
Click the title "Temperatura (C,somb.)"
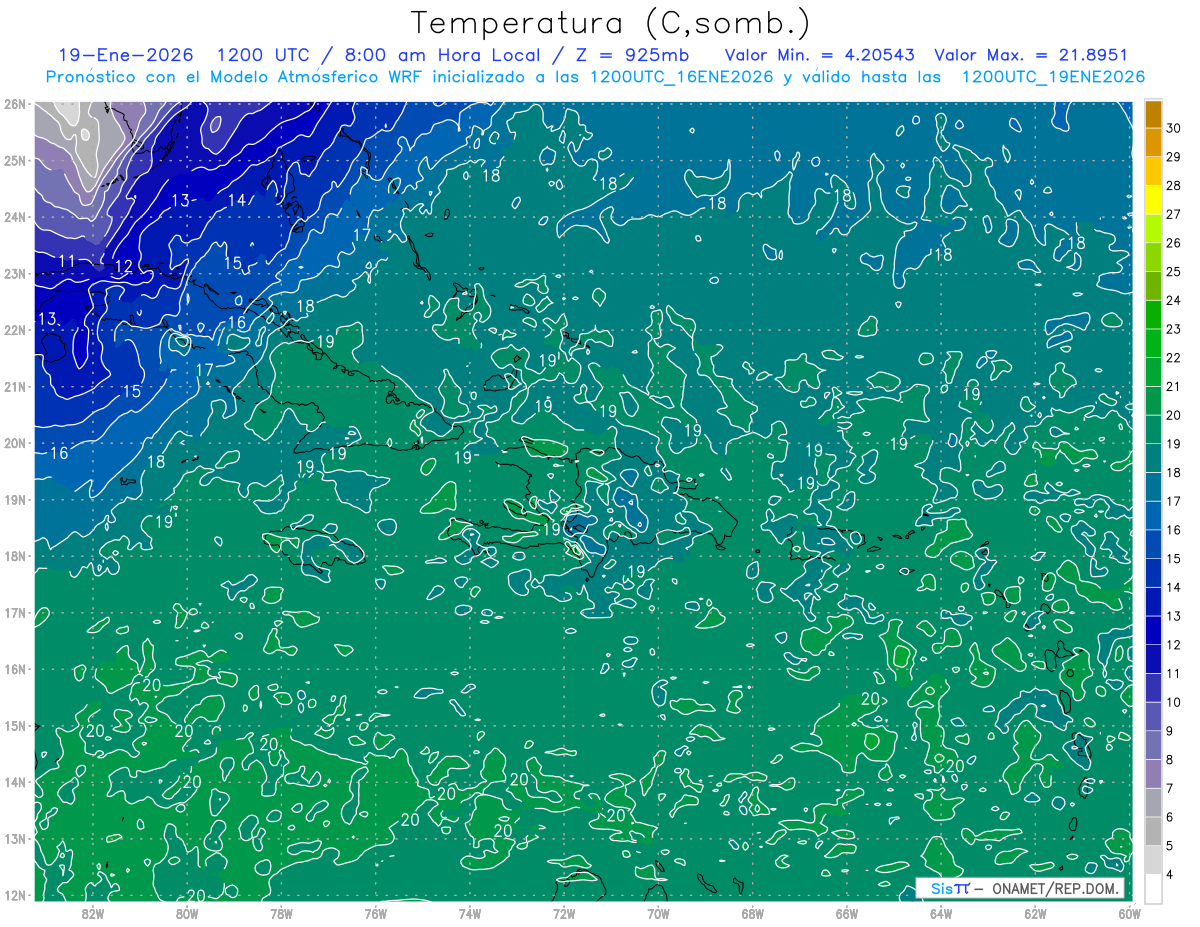click(611, 24)
